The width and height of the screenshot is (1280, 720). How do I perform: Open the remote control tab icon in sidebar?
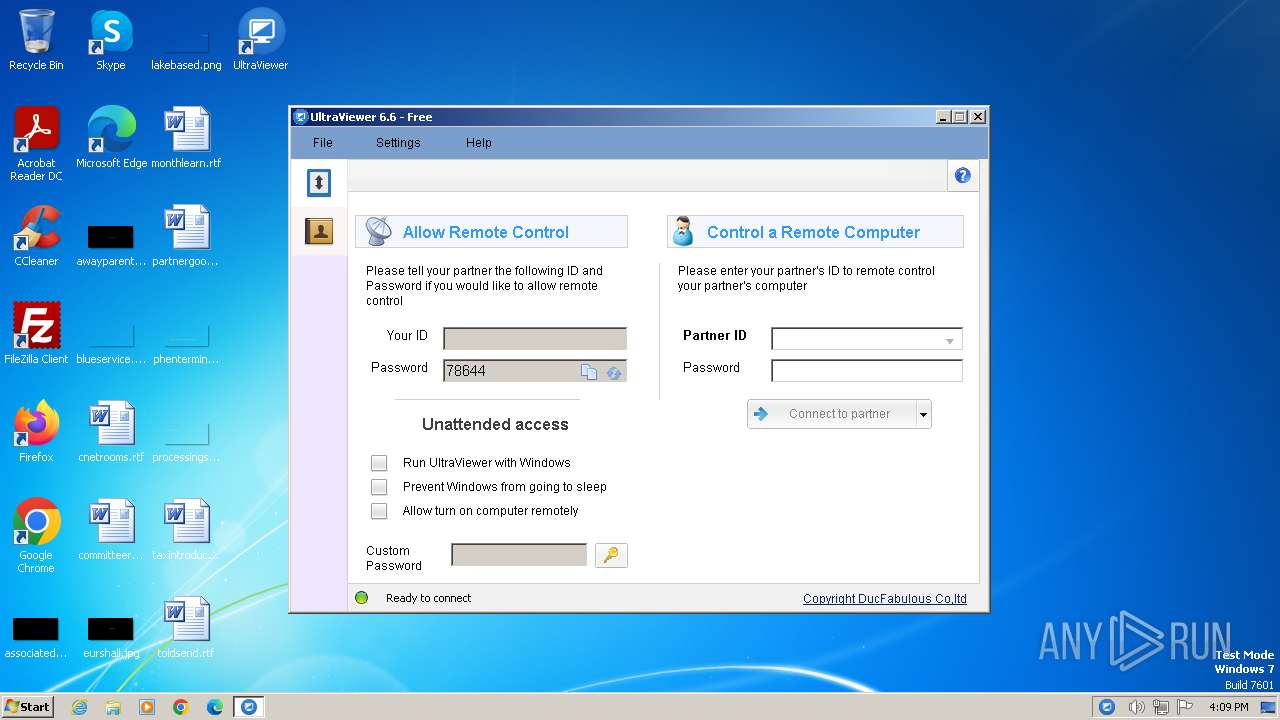tap(318, 182)
